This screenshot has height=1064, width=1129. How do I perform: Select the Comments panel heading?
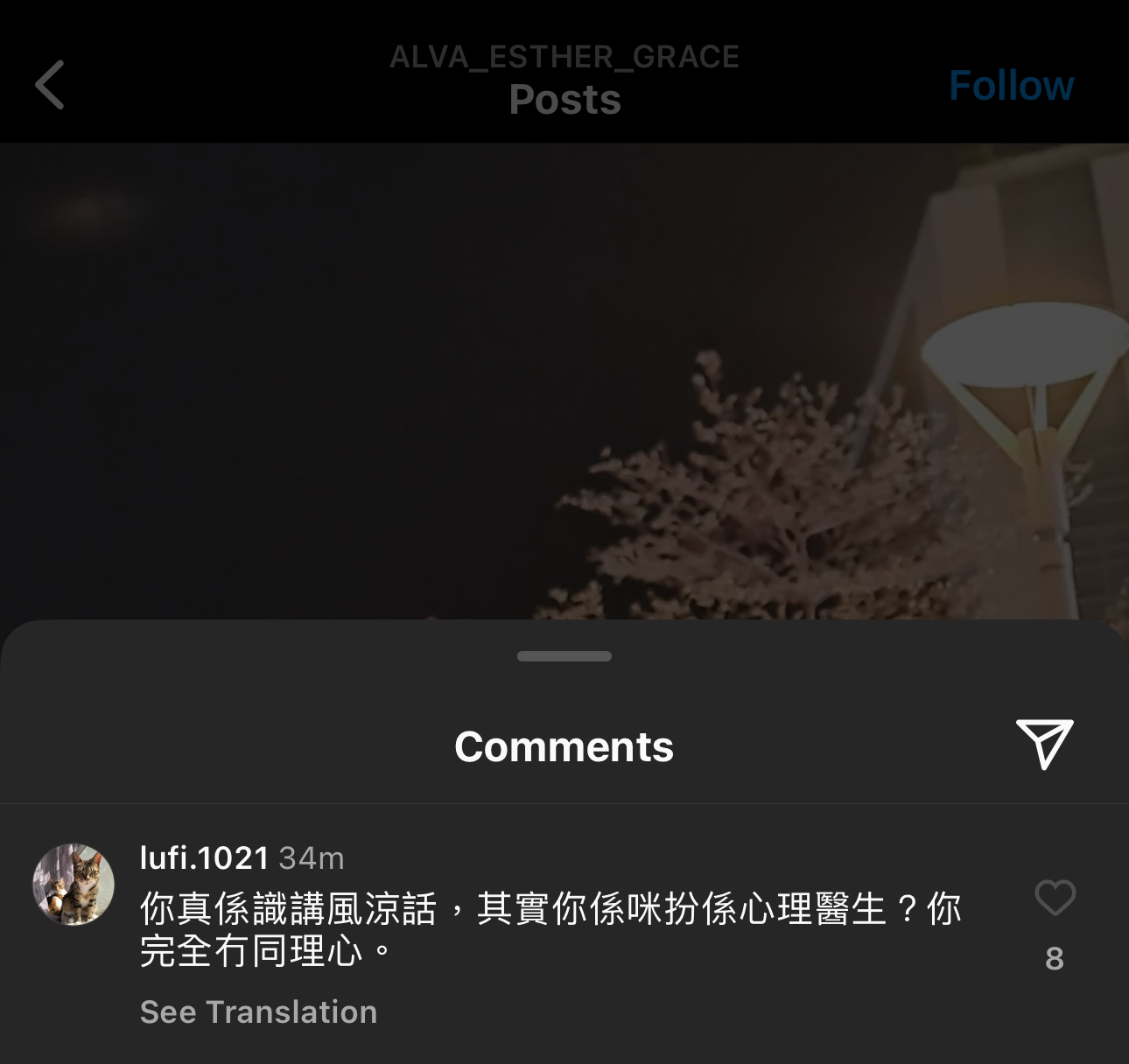tap(564, 746)
